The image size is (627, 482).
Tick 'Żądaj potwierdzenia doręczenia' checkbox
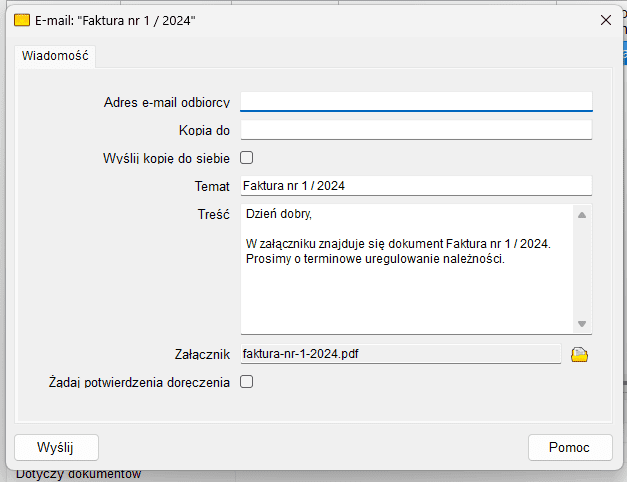[x=246, y=382]
